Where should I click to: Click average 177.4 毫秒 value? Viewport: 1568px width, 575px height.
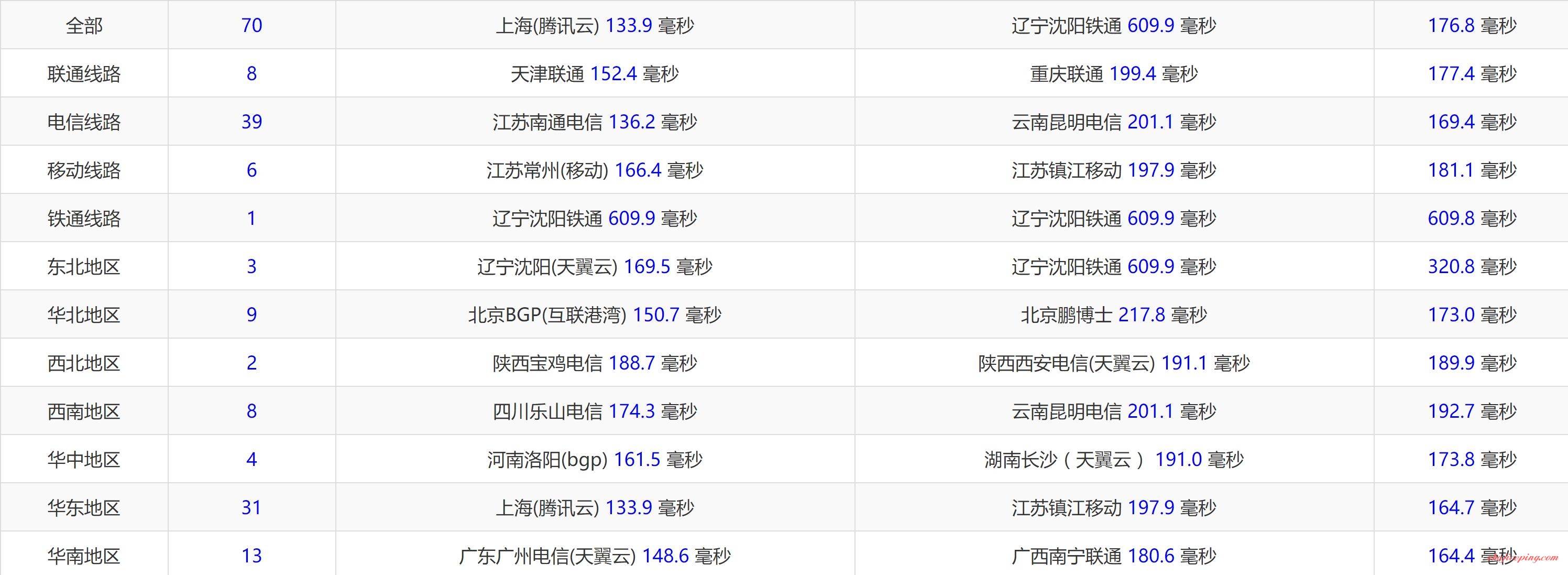[x=1472, y=74]
